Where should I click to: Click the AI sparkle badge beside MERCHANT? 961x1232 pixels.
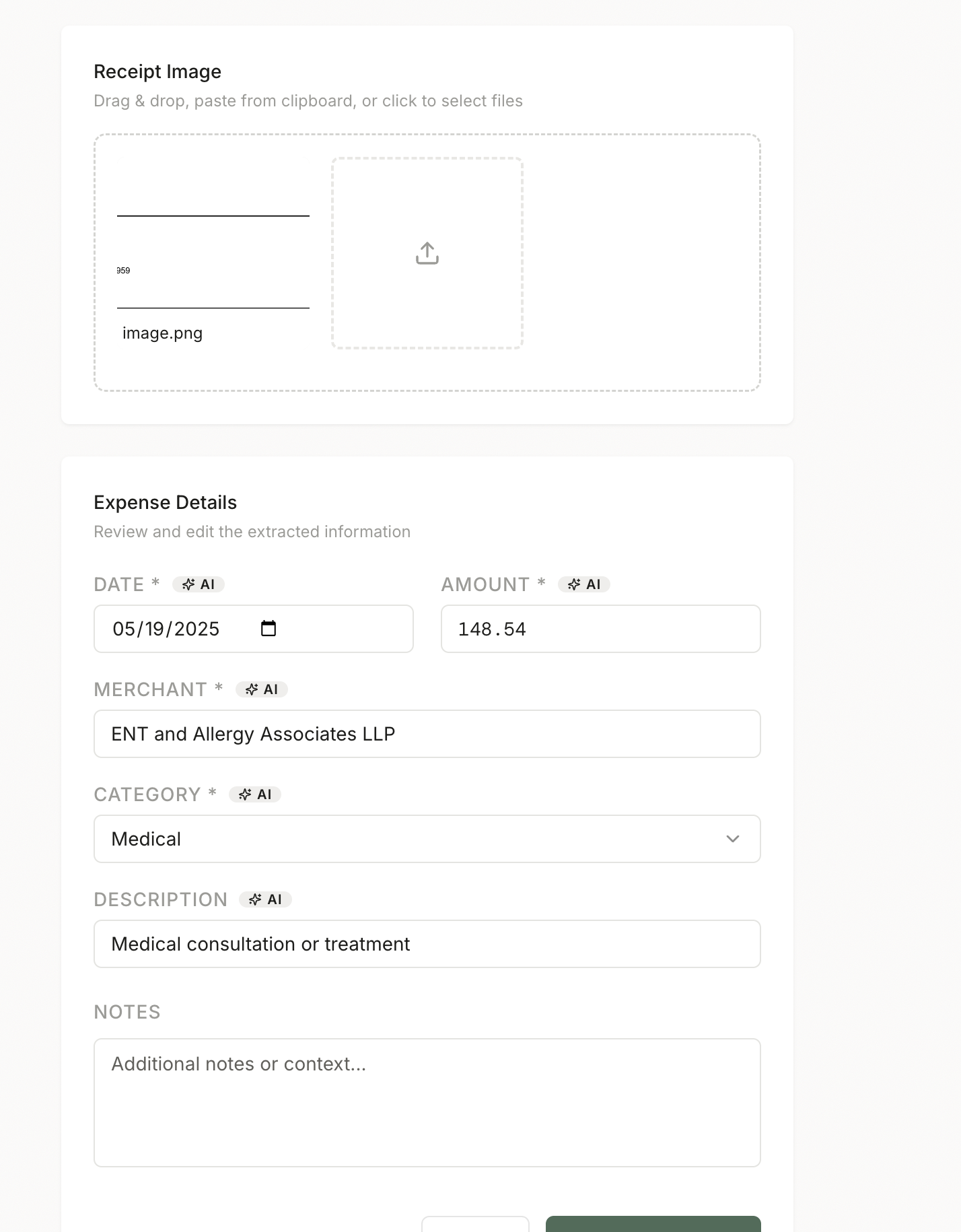click(x=262, y=689)
